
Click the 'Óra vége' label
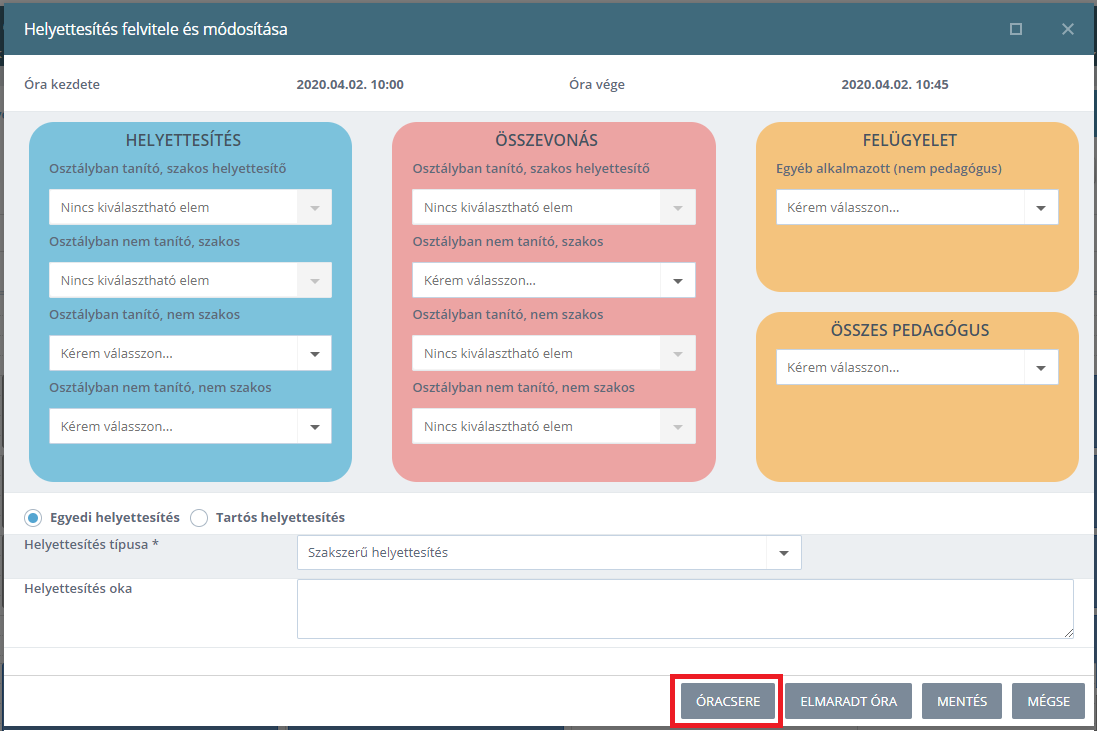coord(597,85)
